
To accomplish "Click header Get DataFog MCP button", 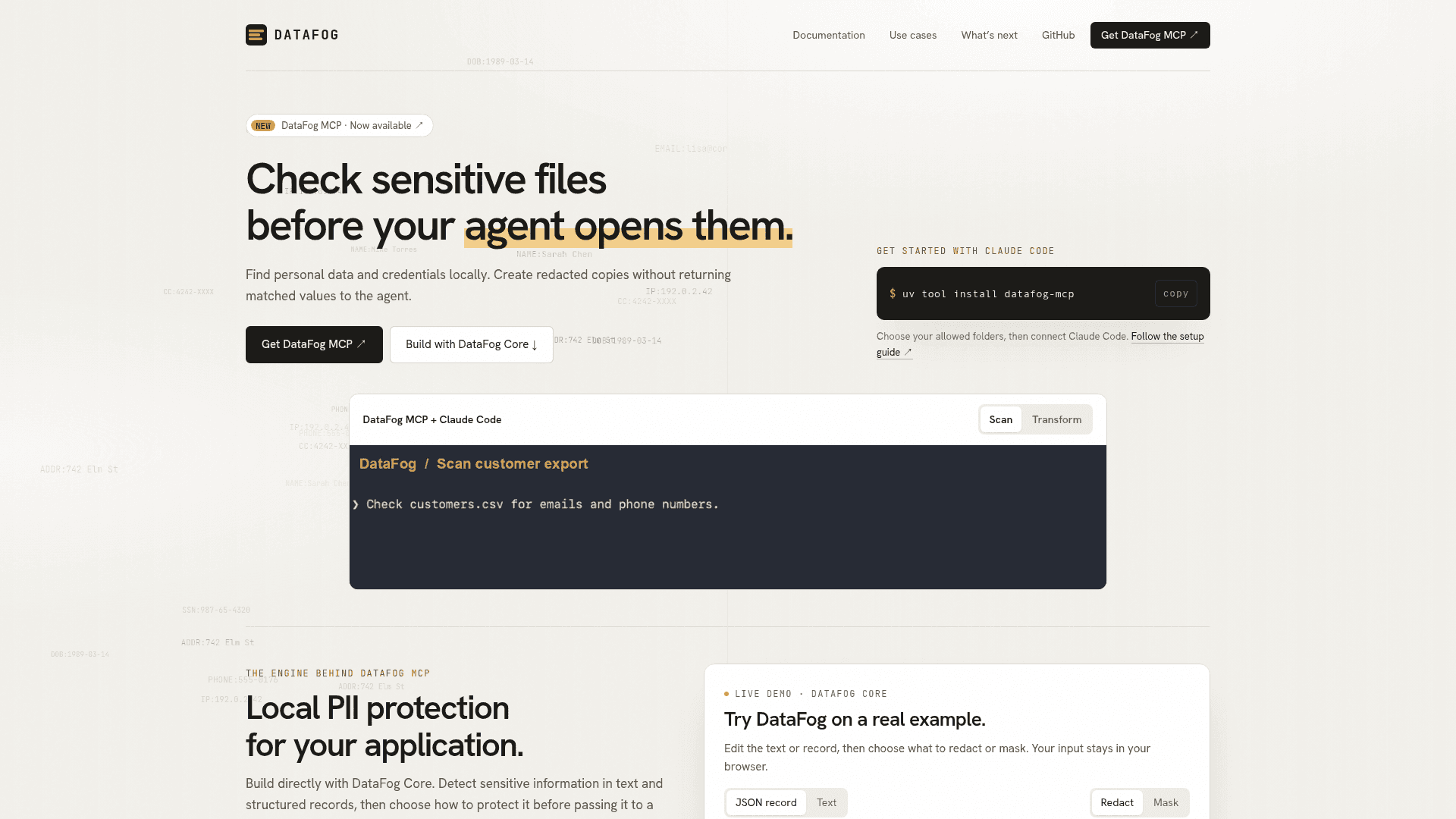I will tap(1150, 35).
